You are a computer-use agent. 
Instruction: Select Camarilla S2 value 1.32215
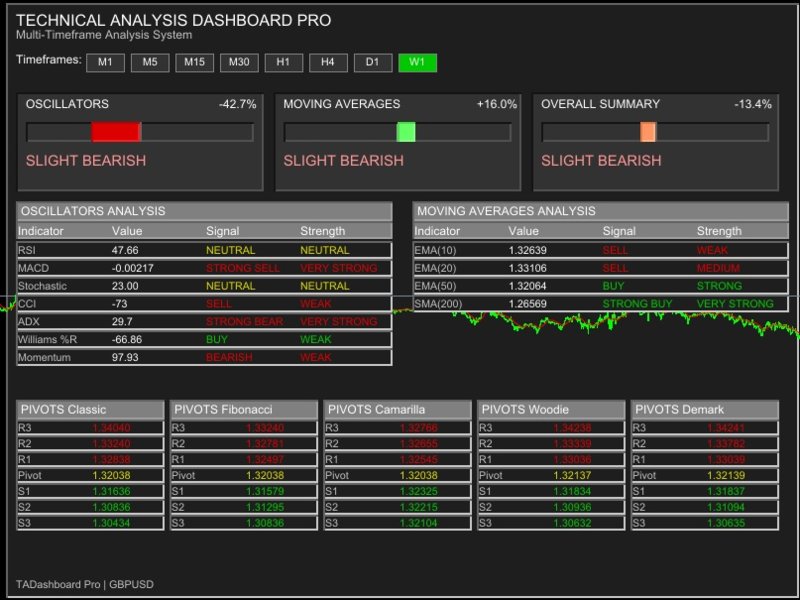click(x=418, y=507)
